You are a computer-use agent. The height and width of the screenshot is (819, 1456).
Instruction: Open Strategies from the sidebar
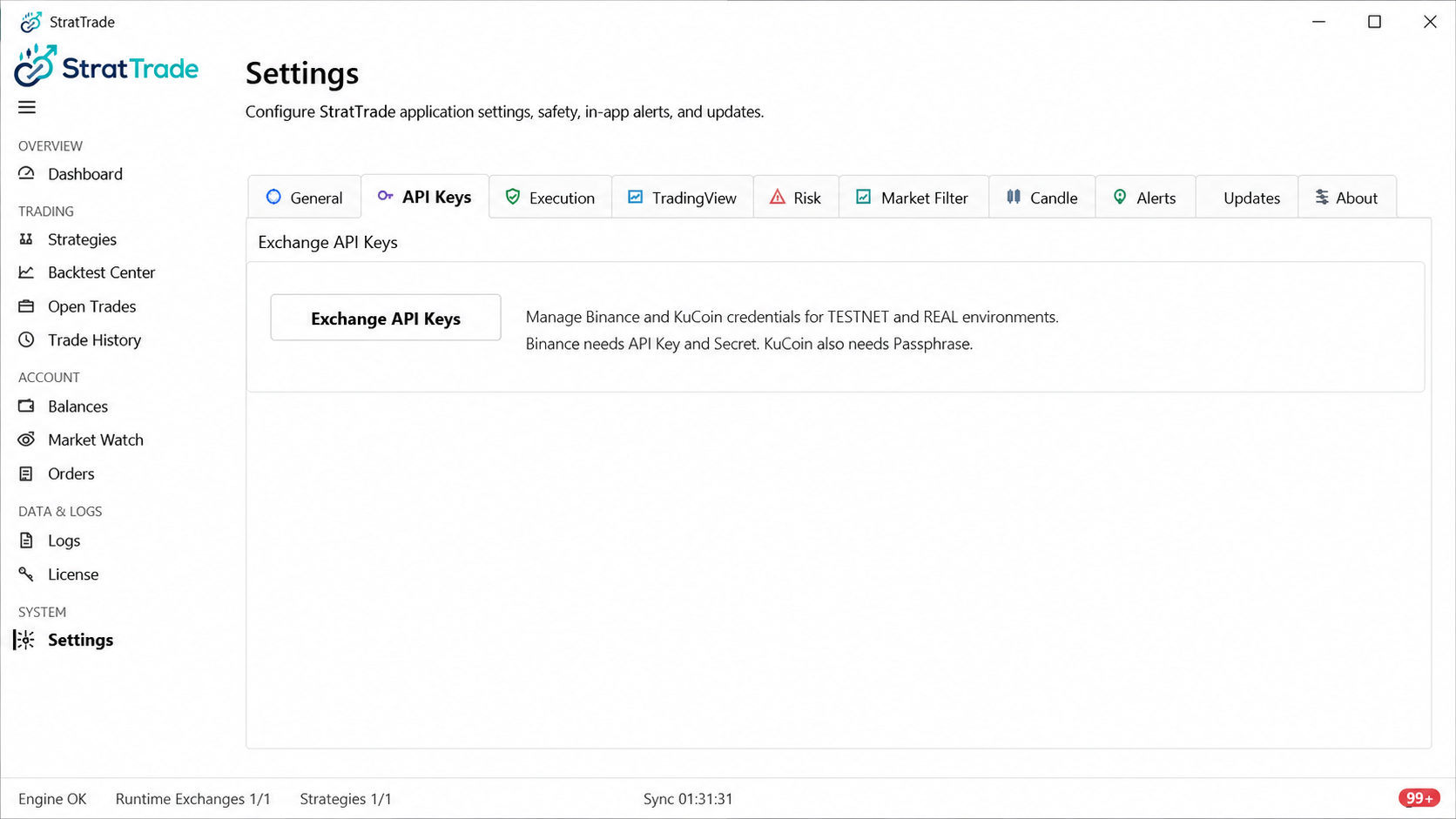pyautogui.click(x=82, y=239)
